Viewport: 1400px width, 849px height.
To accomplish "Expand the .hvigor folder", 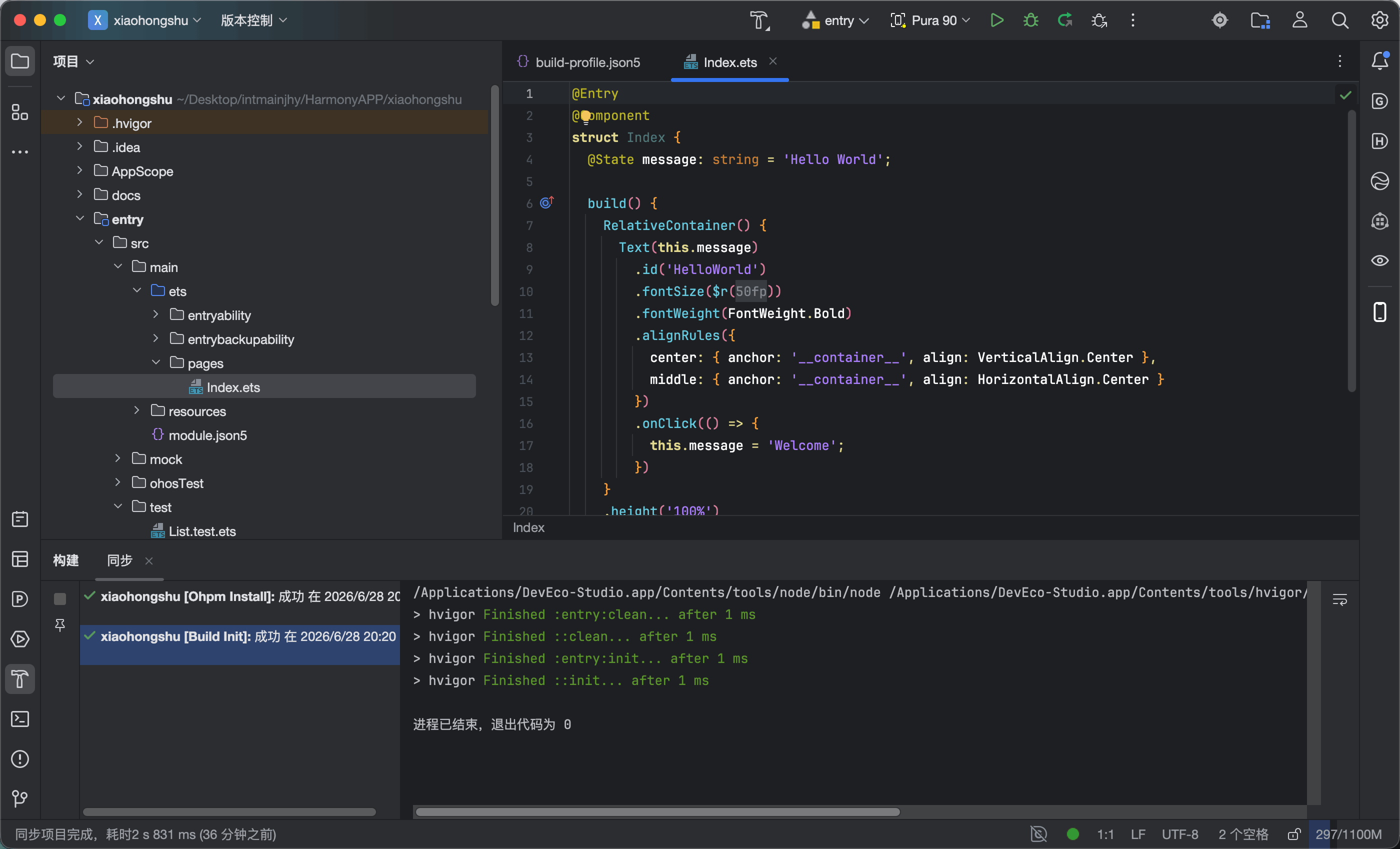I will tap(79, 122).
